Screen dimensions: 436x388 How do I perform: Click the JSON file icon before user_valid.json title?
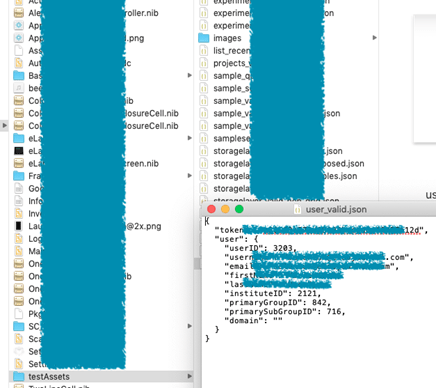pyautogui.click(x=297, y=209)
